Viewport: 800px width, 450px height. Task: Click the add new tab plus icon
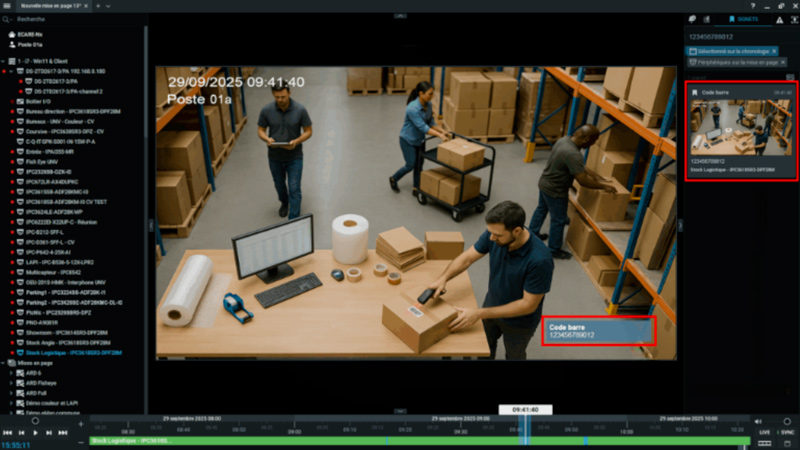pyautogui.click(x=99, y=6)
